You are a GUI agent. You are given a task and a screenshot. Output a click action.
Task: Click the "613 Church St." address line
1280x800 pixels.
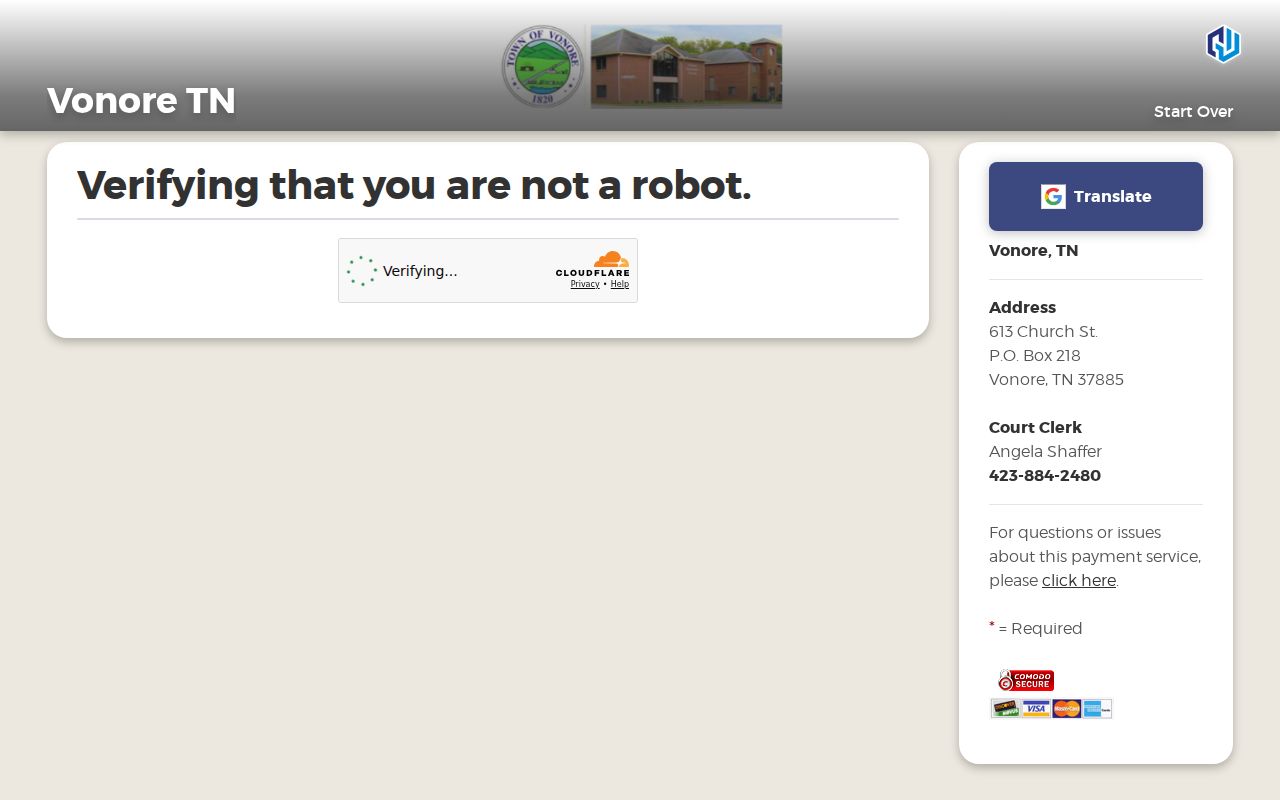point(1043,332)
